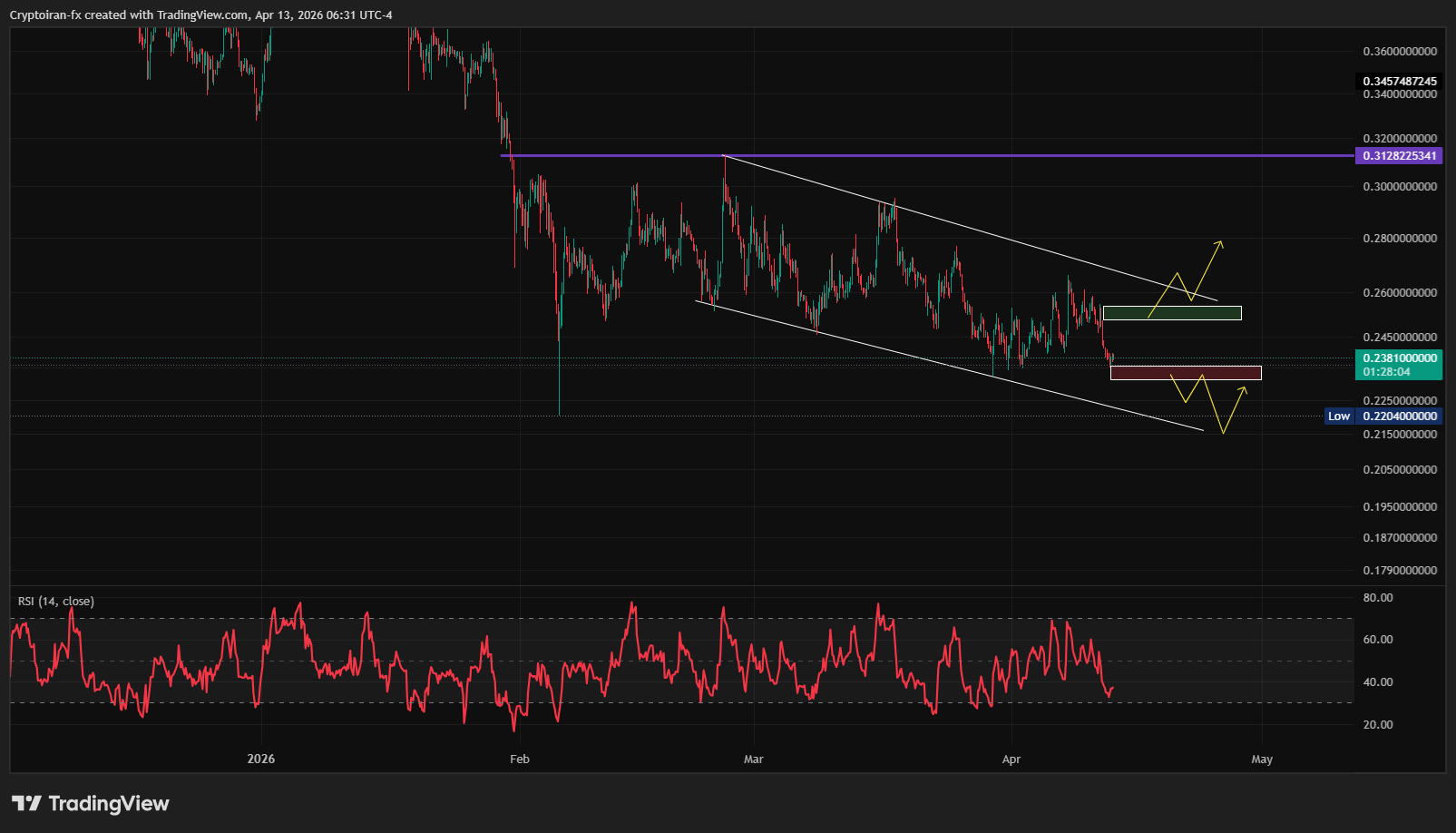Click the black 0.3457487245 price label
The width and height of the screenshot is (1456, 833).
click(x=1399, y=82)
